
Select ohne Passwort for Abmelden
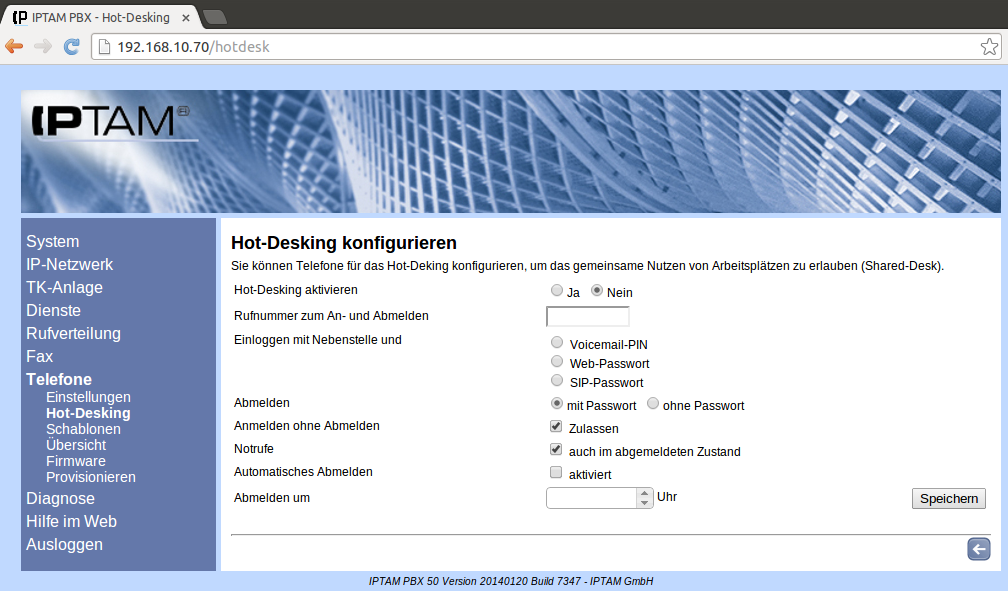pos(653,404)
